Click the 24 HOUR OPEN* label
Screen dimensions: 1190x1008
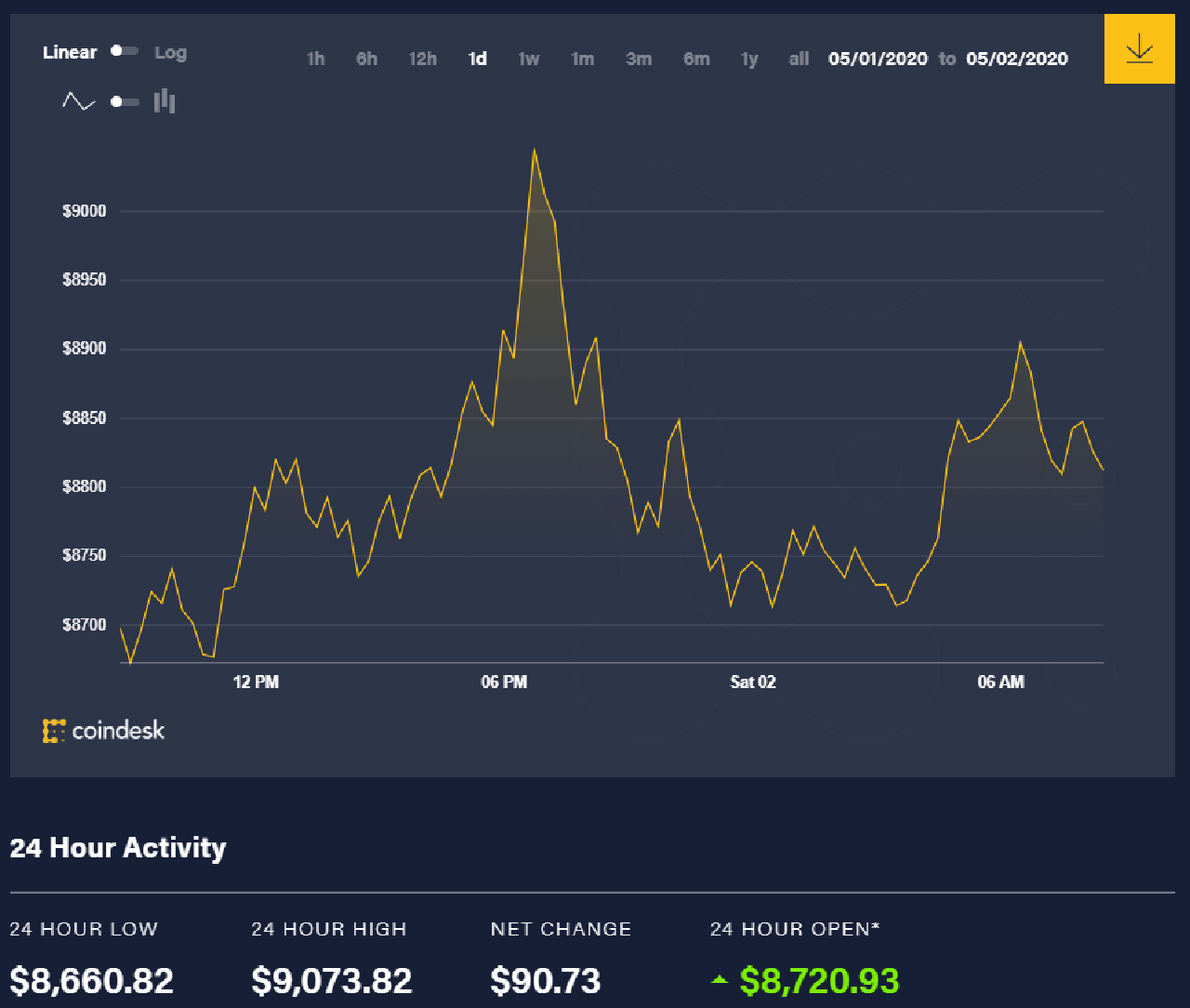click(795, 929)
